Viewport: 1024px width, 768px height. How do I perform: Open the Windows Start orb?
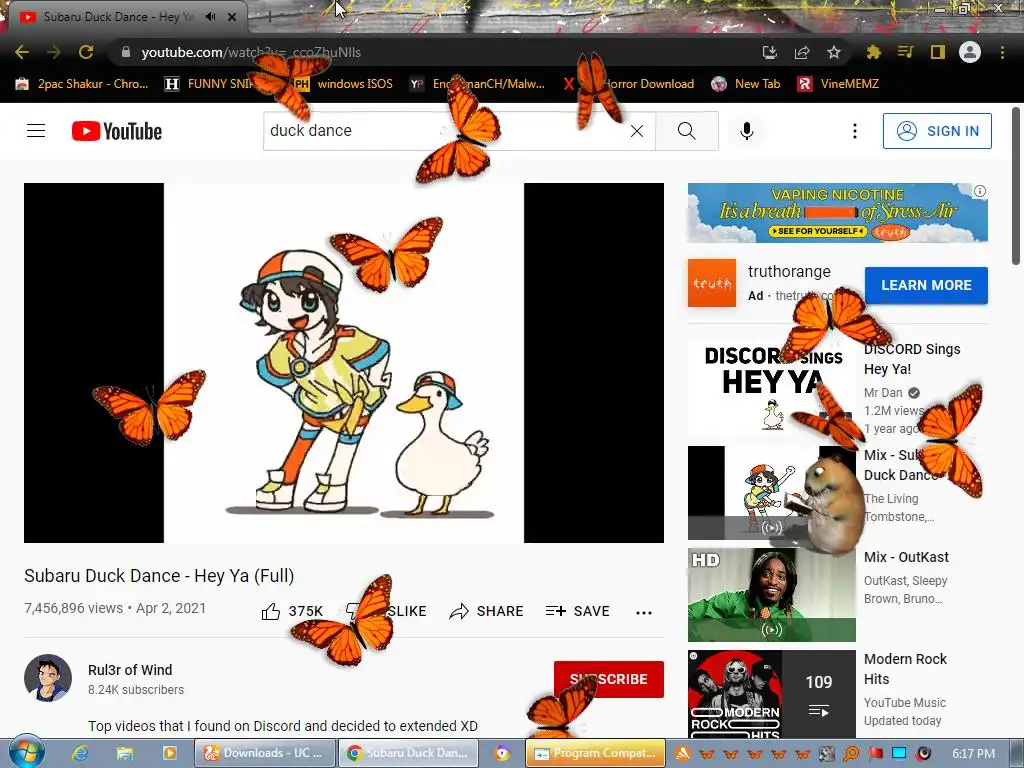coord(26,752)
